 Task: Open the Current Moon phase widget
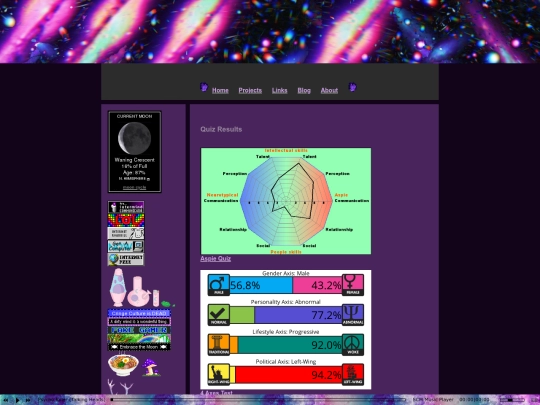[x=135, y=152]
